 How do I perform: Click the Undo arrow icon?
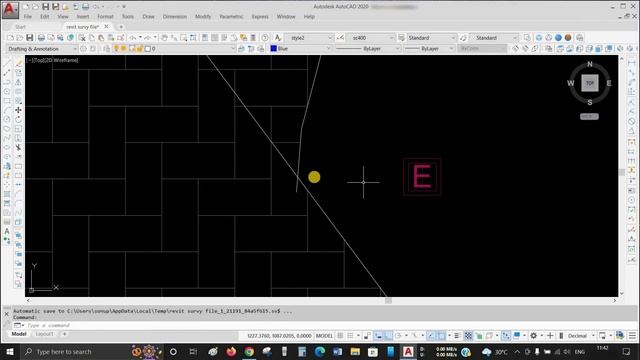coord(133,38)
